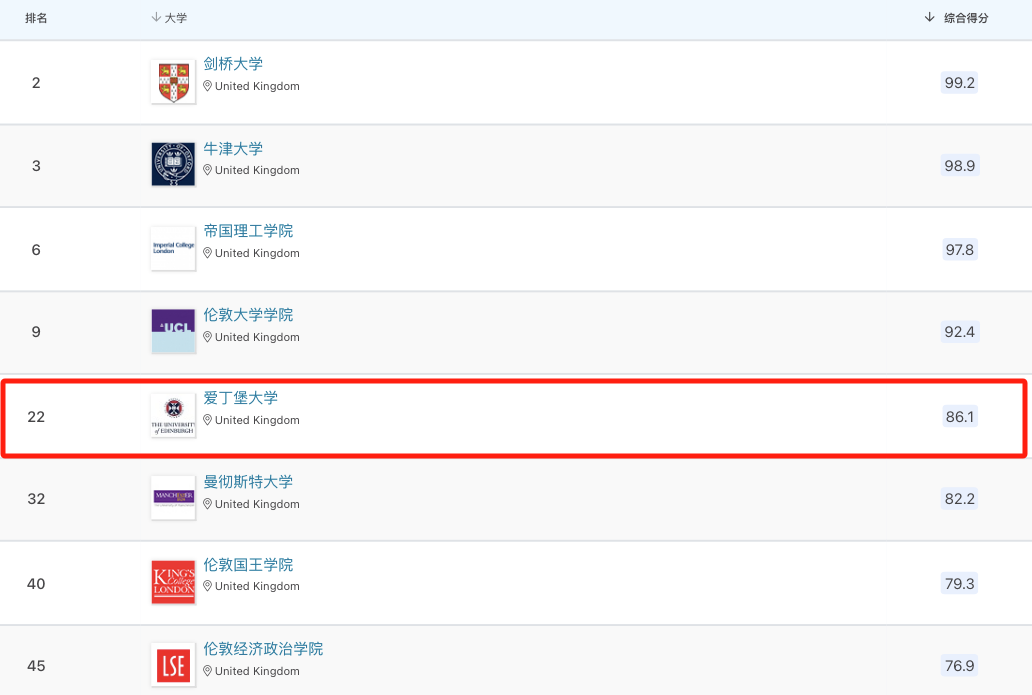Open the 曼彻斯特大学 link
The height and width of the screenshot is (695, 1032).
point(248,482)
